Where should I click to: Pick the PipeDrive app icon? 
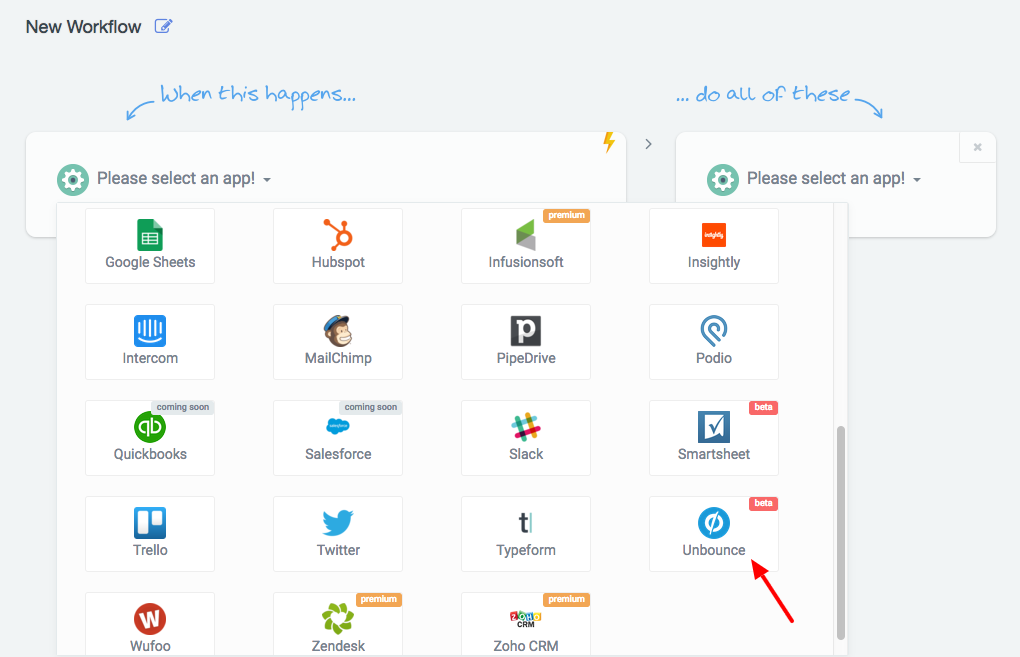(x=526, y=330)
